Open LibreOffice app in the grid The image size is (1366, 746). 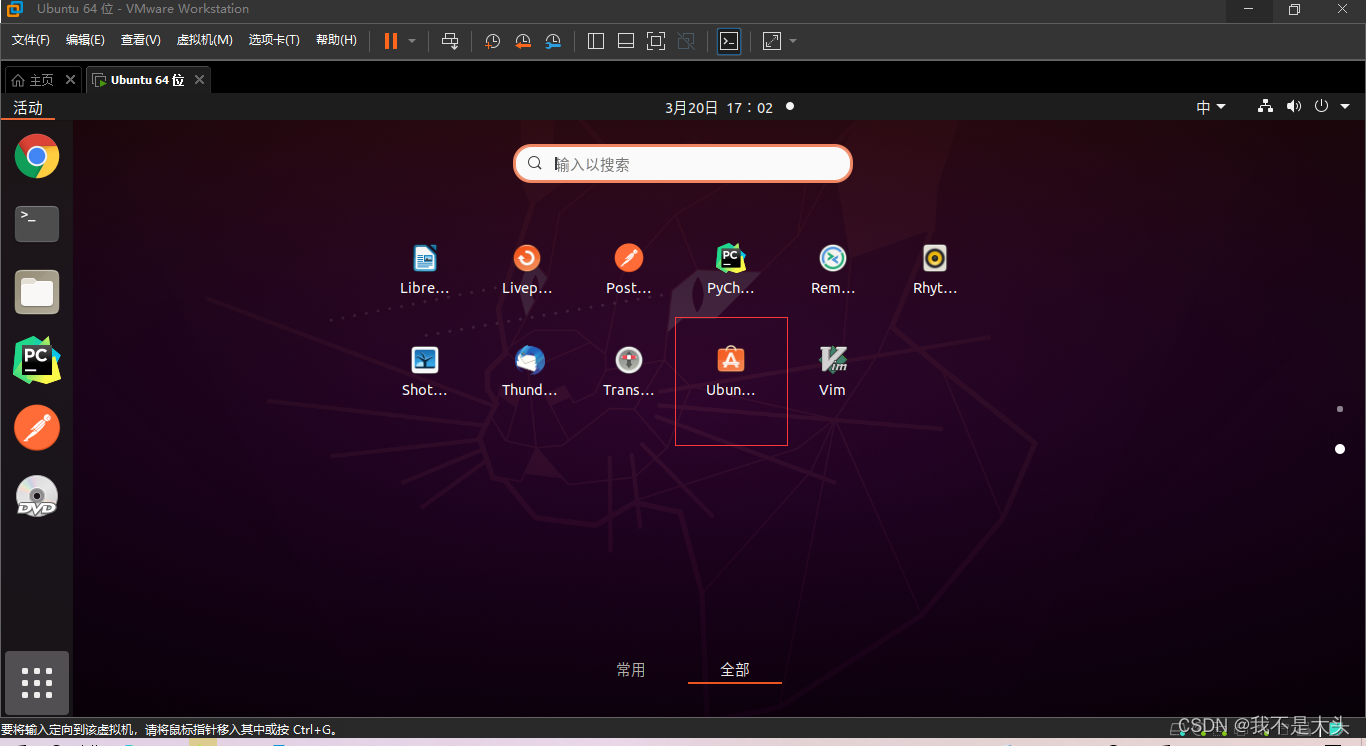coord(425,270)
